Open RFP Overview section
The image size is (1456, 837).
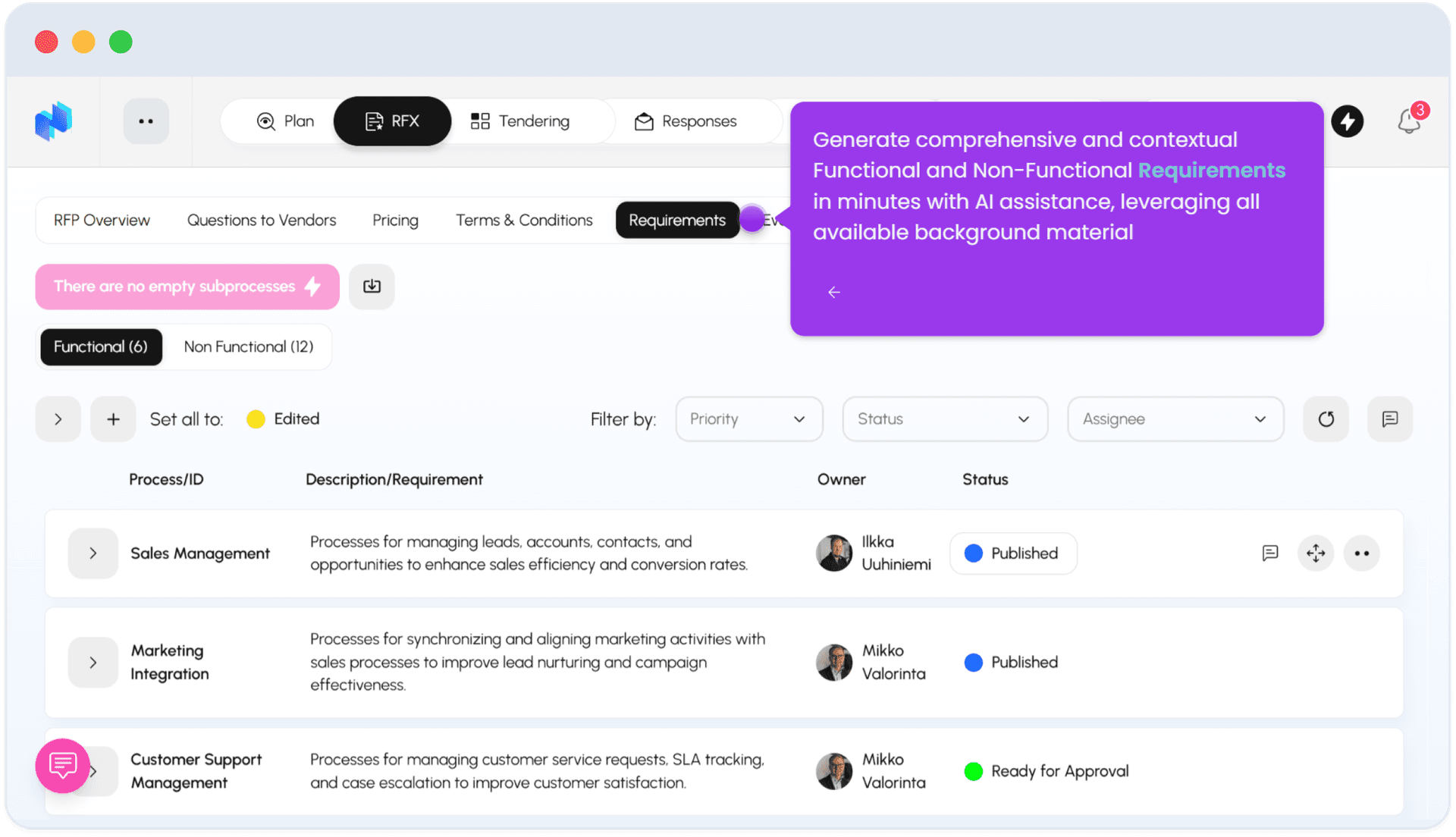pos(102,221)
